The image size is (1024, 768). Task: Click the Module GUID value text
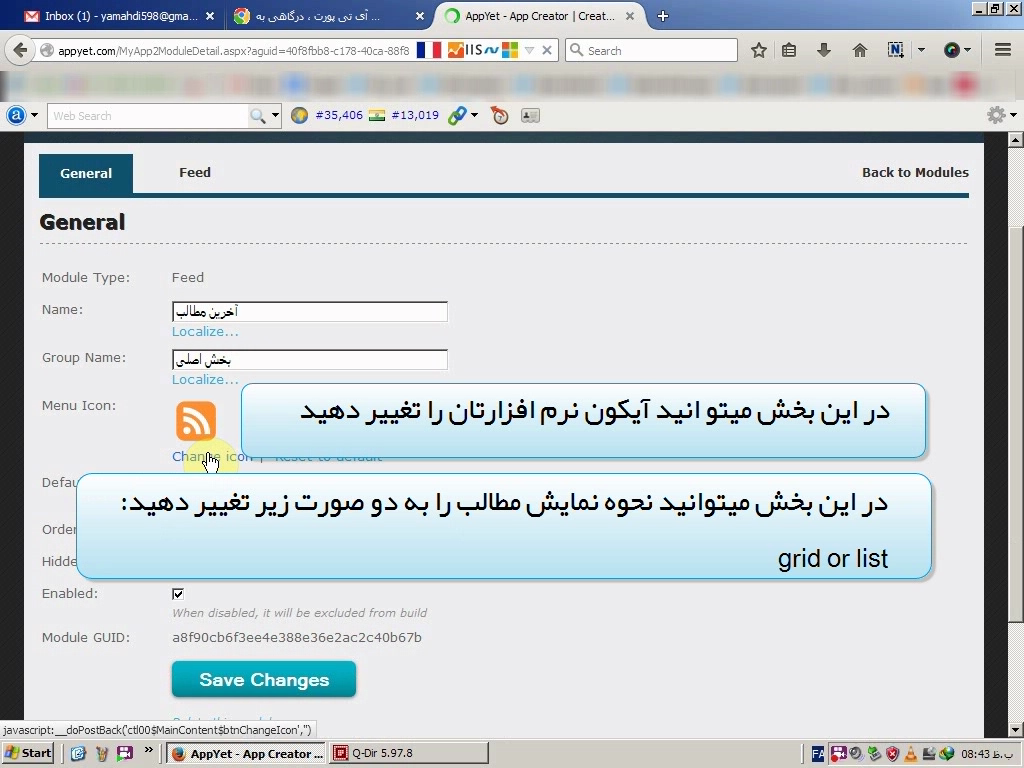click(296, 637)
